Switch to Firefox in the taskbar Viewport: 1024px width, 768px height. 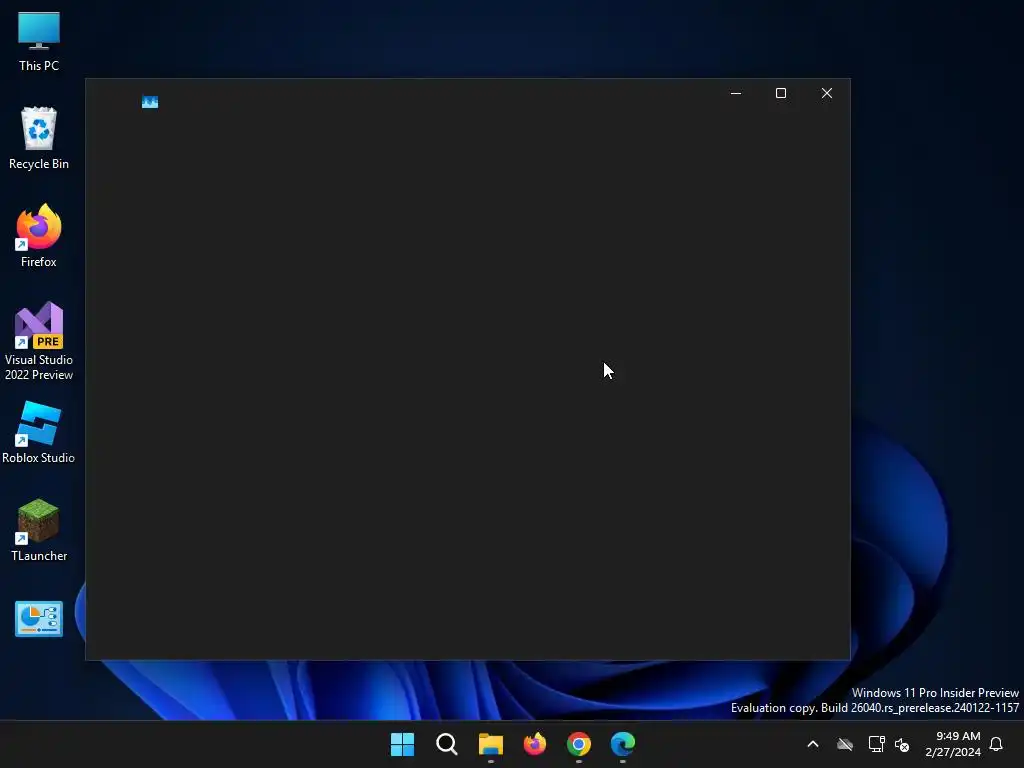tap(535, 744)
